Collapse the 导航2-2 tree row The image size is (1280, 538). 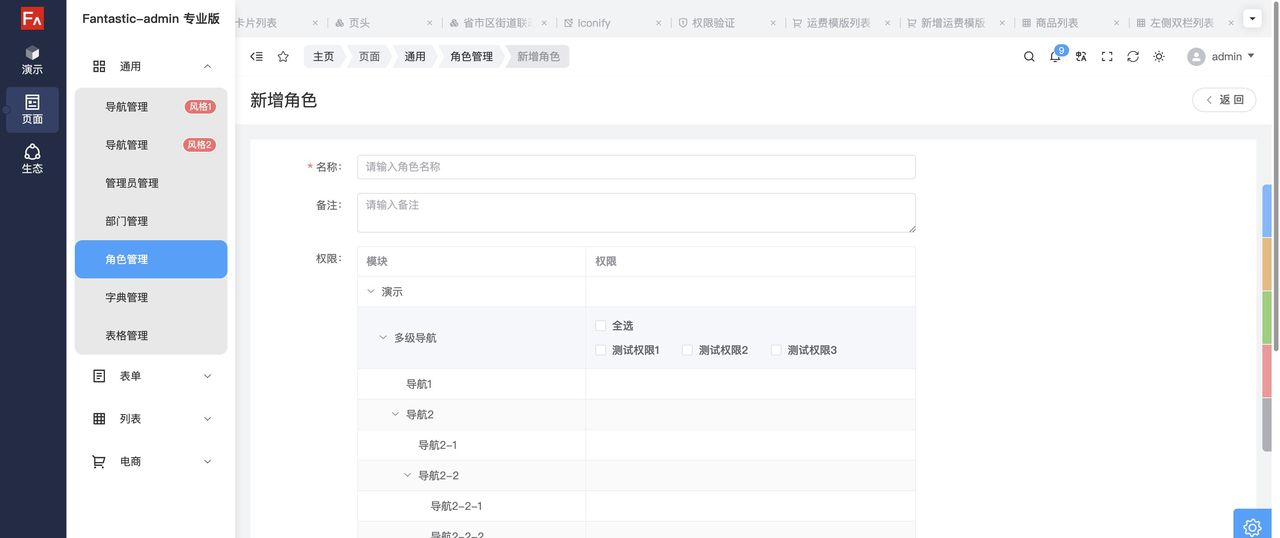(407, 475)
